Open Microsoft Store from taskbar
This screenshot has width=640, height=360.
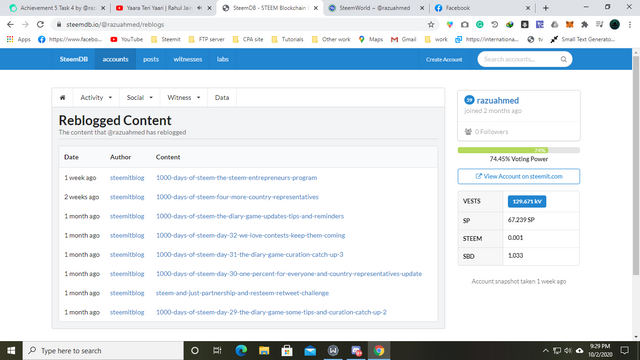[287, 351]
